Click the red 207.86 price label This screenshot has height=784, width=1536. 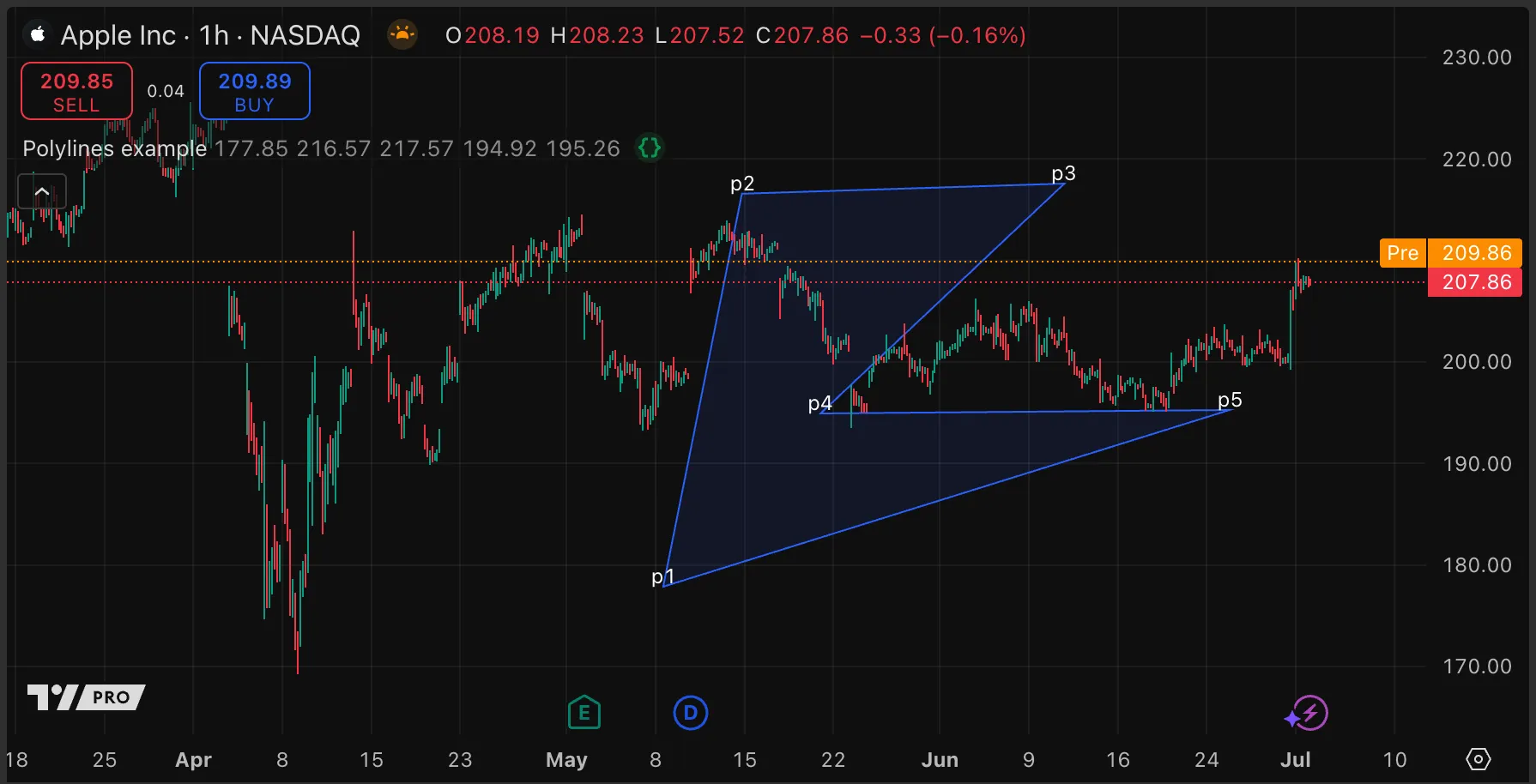coord(1475,282)
